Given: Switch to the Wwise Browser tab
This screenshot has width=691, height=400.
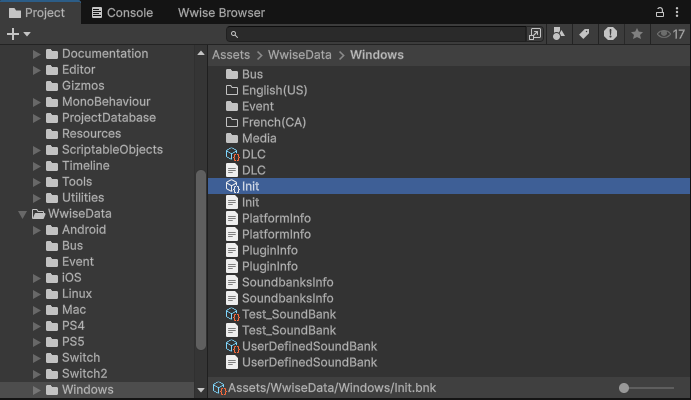Looking at the screenshot, I should (221, 13).
